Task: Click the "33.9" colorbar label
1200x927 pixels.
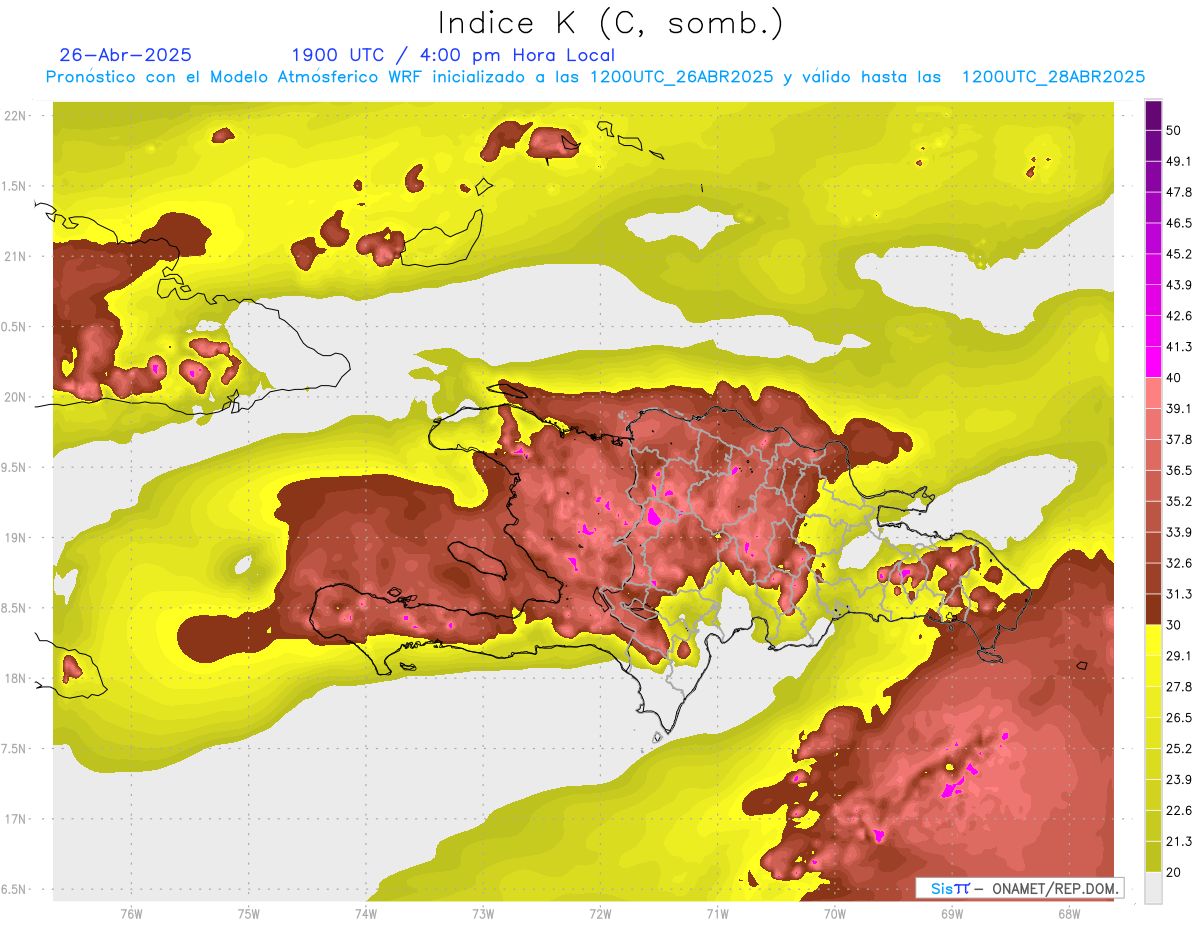Action: [1179, 532]
